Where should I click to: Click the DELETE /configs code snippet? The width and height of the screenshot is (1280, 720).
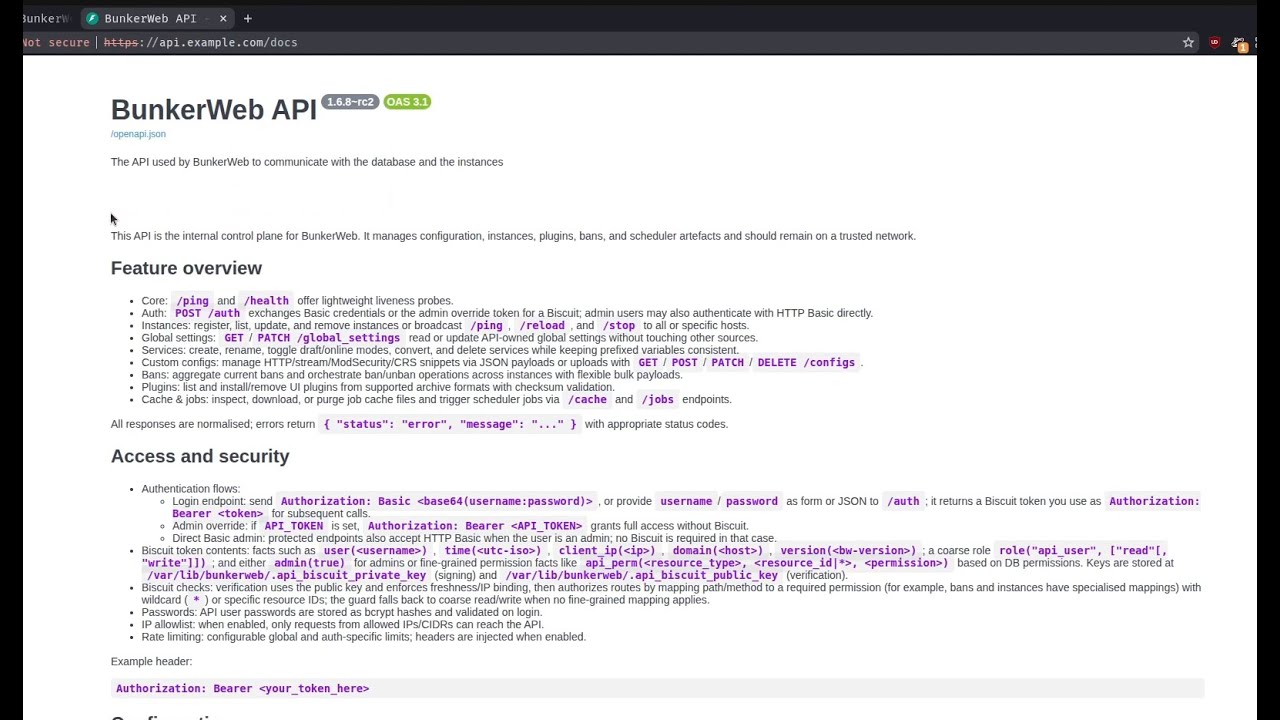click(806, 363)
